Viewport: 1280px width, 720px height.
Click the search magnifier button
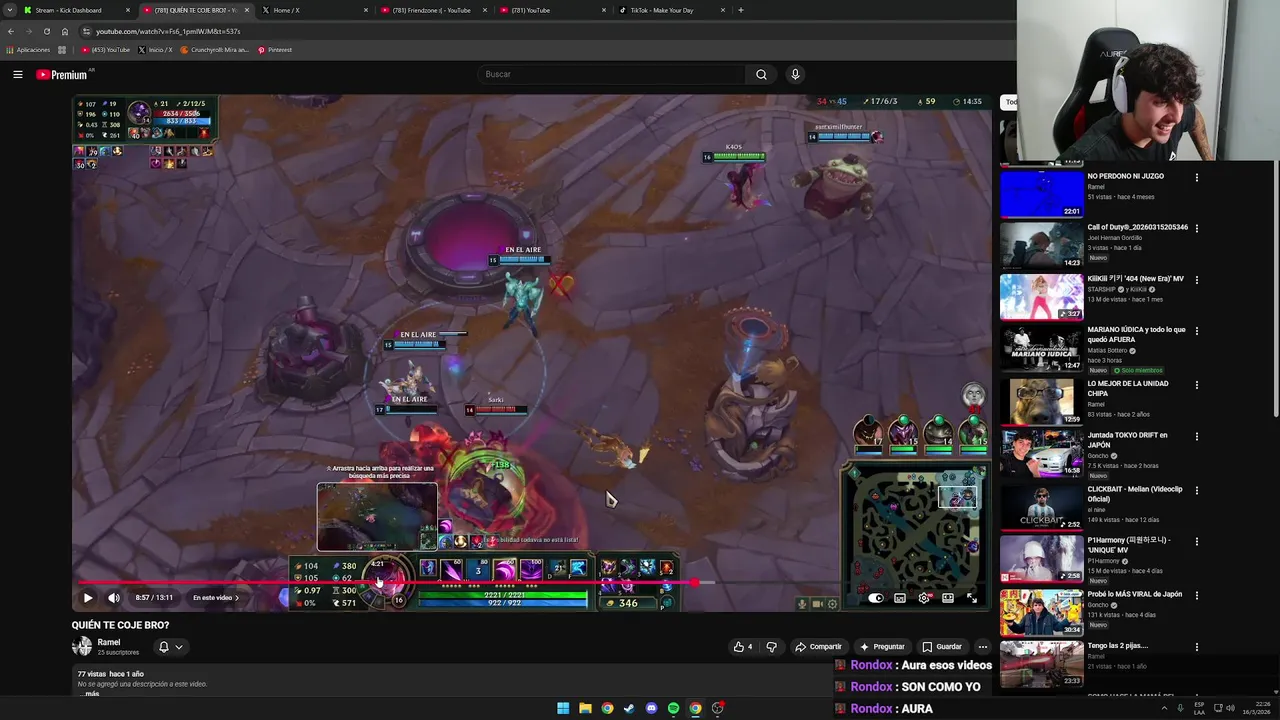click(761, 74)
